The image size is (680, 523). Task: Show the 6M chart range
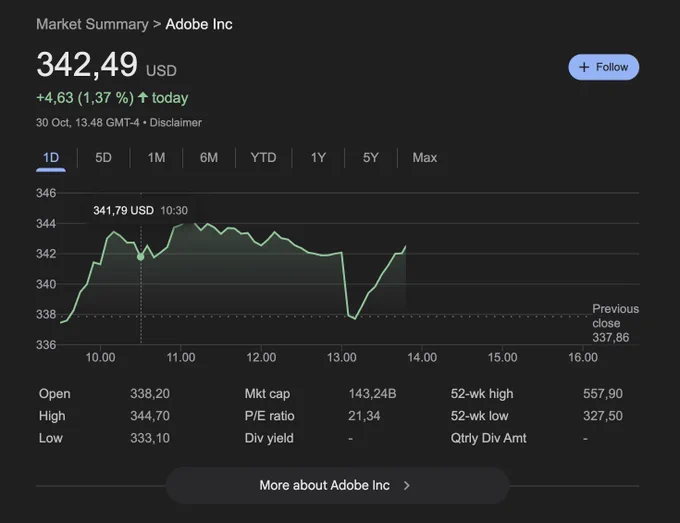209,157
